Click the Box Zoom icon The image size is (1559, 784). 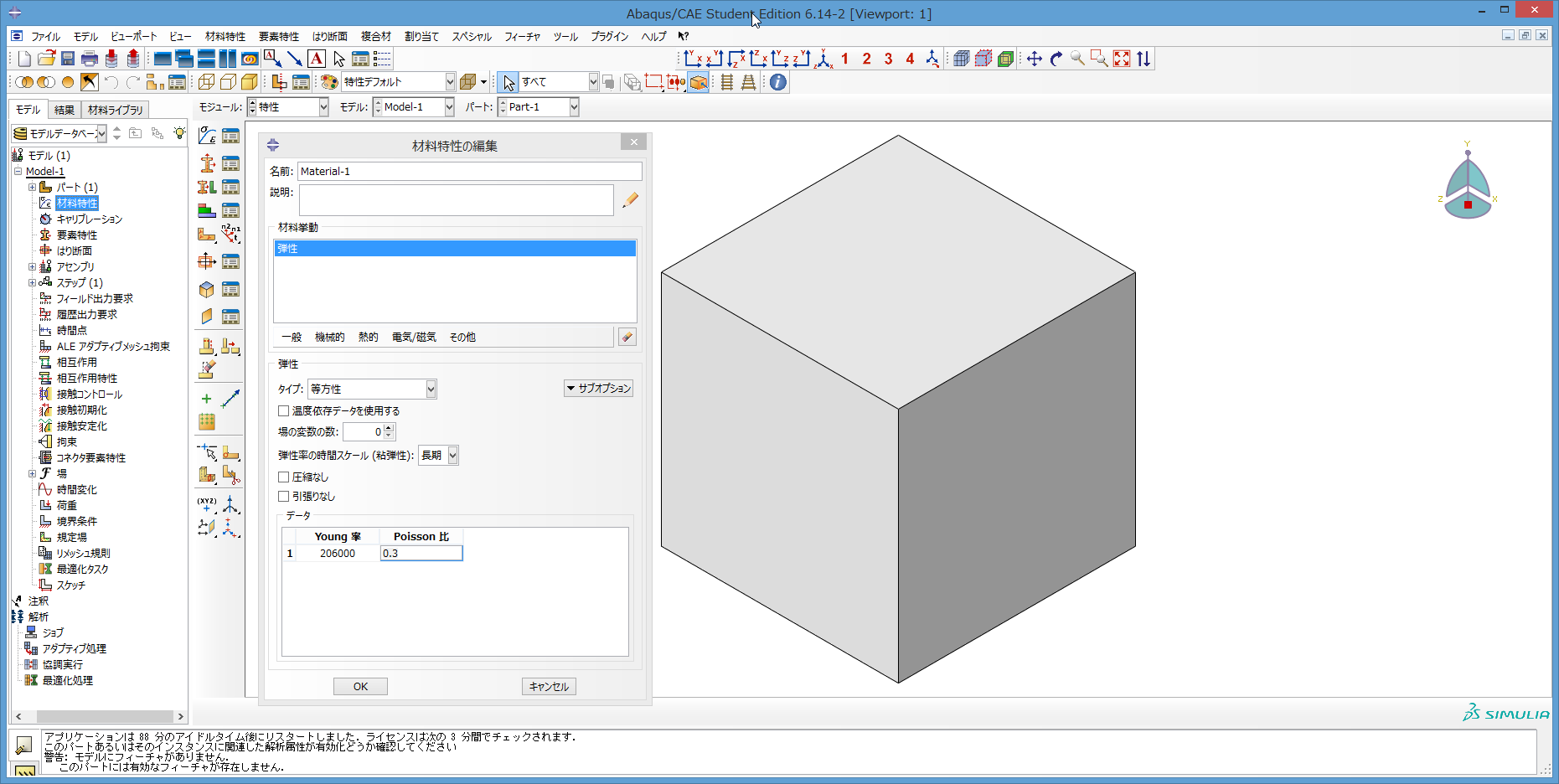click(x=1099, y=59)
